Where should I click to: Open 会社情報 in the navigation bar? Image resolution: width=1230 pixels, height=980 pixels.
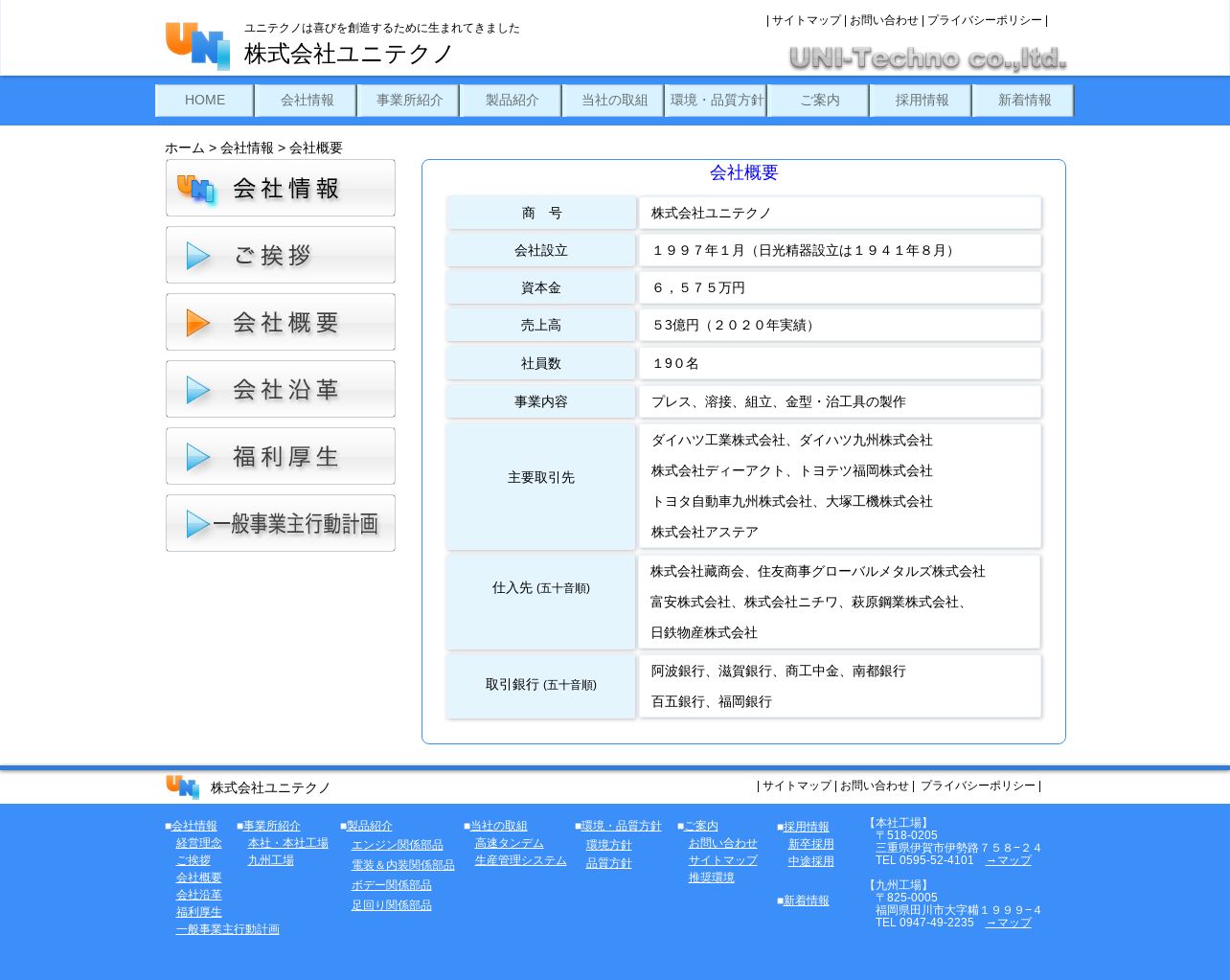[x=307, y=101]
